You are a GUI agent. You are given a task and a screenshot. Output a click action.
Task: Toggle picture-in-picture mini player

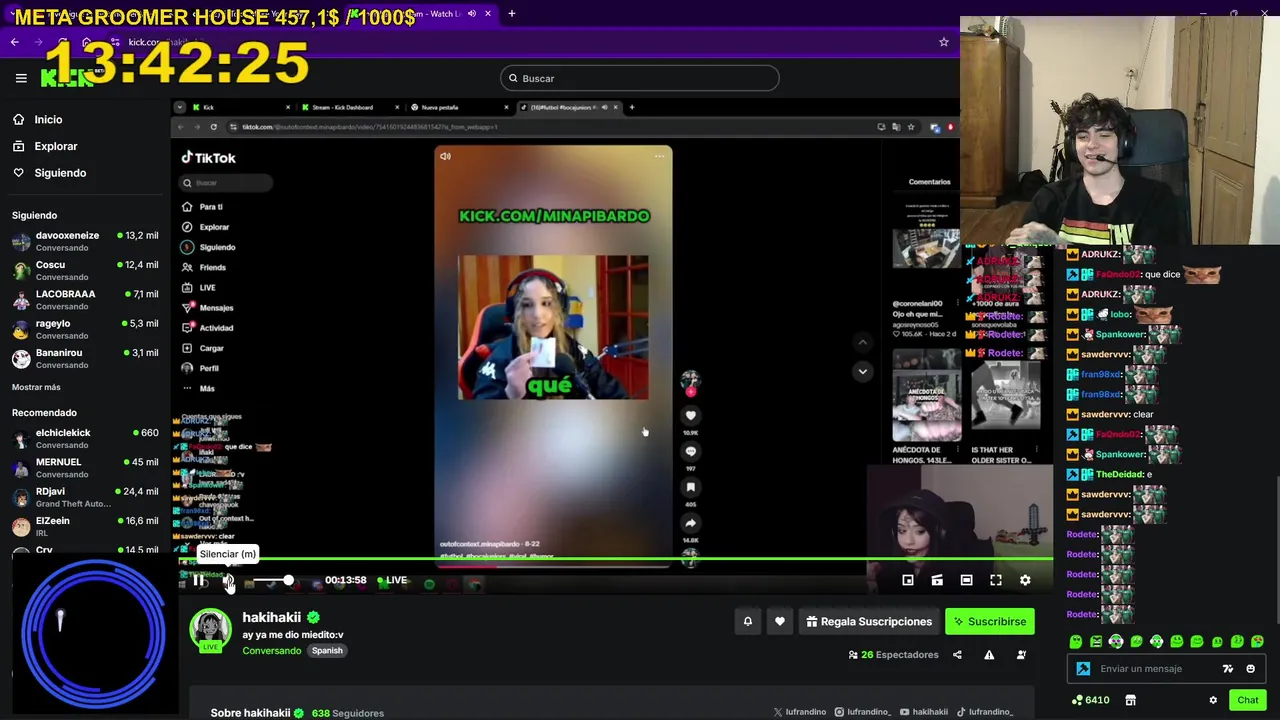908,580
